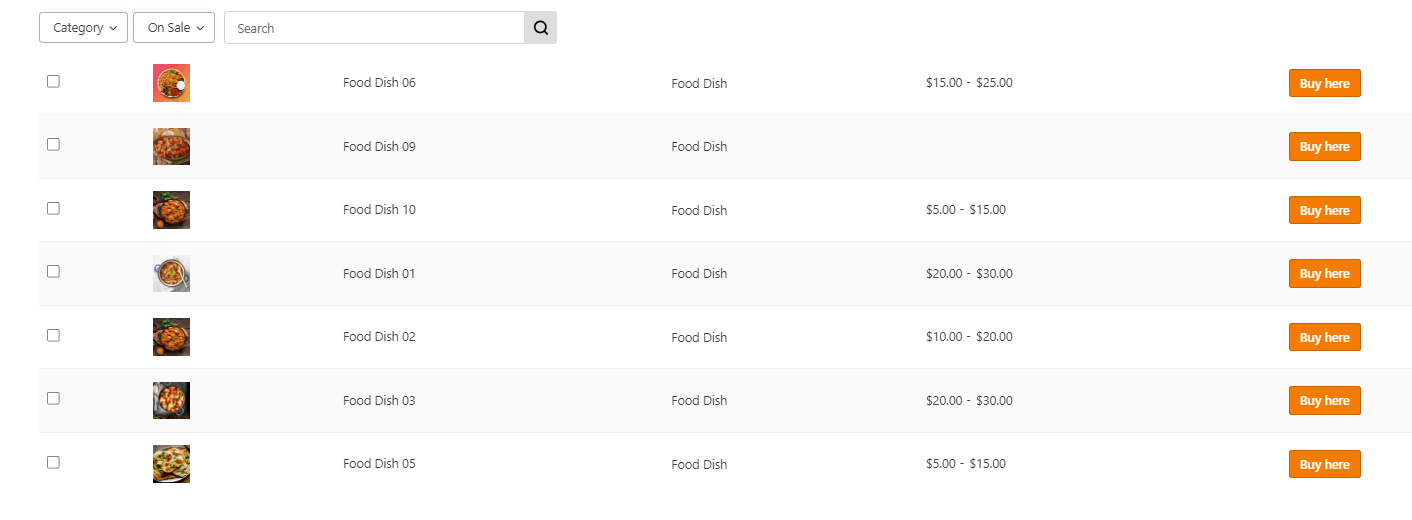Select the Food Dish 10 row checkbox
Image resolution: width=1412 pixels, height=520 pixels.
[x=53, y=208]
